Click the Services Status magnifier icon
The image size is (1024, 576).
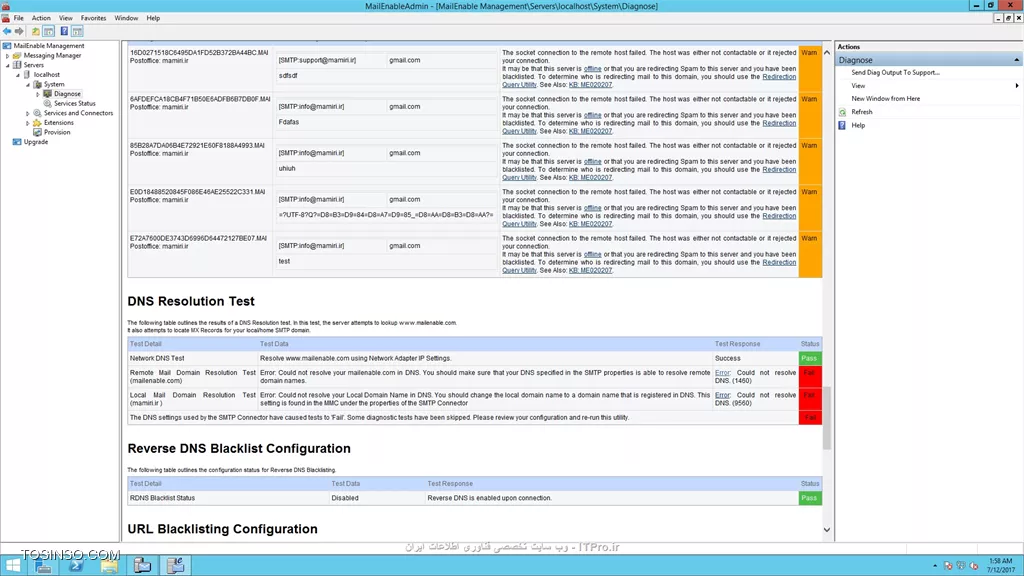[47, 103]
